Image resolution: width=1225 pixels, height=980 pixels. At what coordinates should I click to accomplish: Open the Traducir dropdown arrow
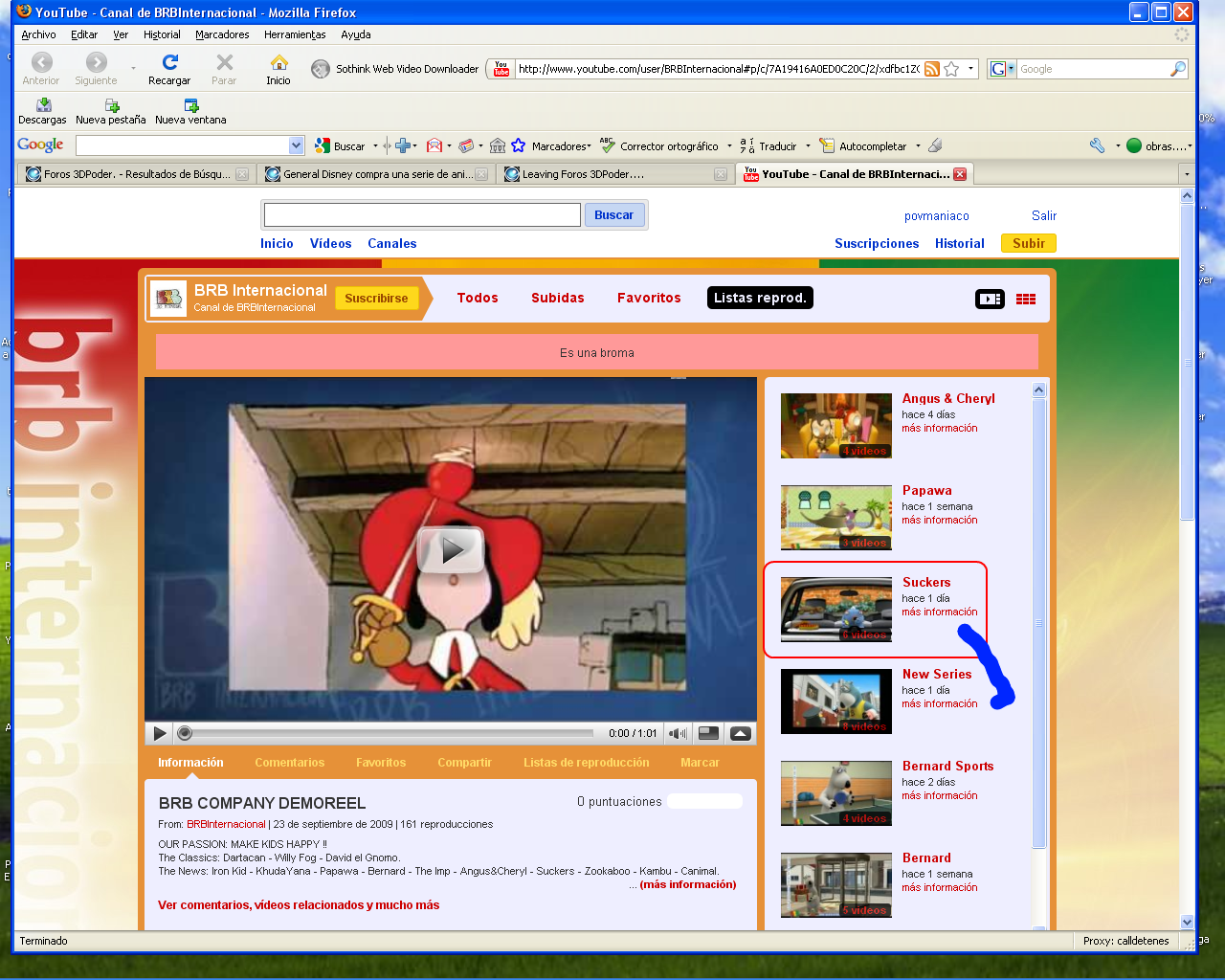[x=808, y=146]
